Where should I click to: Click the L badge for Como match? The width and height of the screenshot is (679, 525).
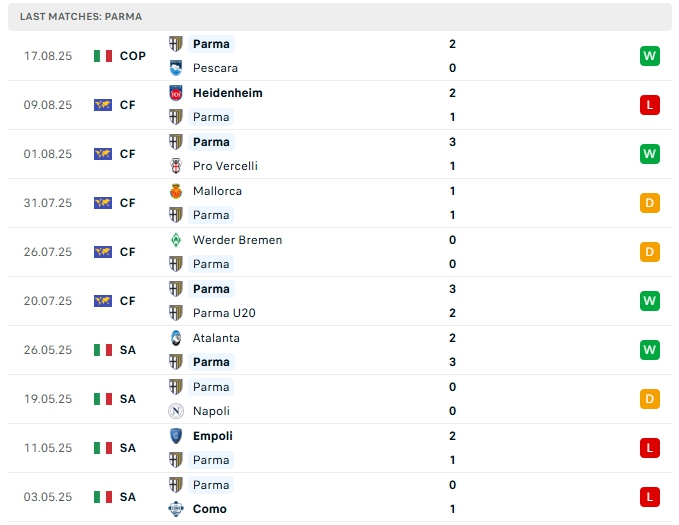tap(650, 497)
